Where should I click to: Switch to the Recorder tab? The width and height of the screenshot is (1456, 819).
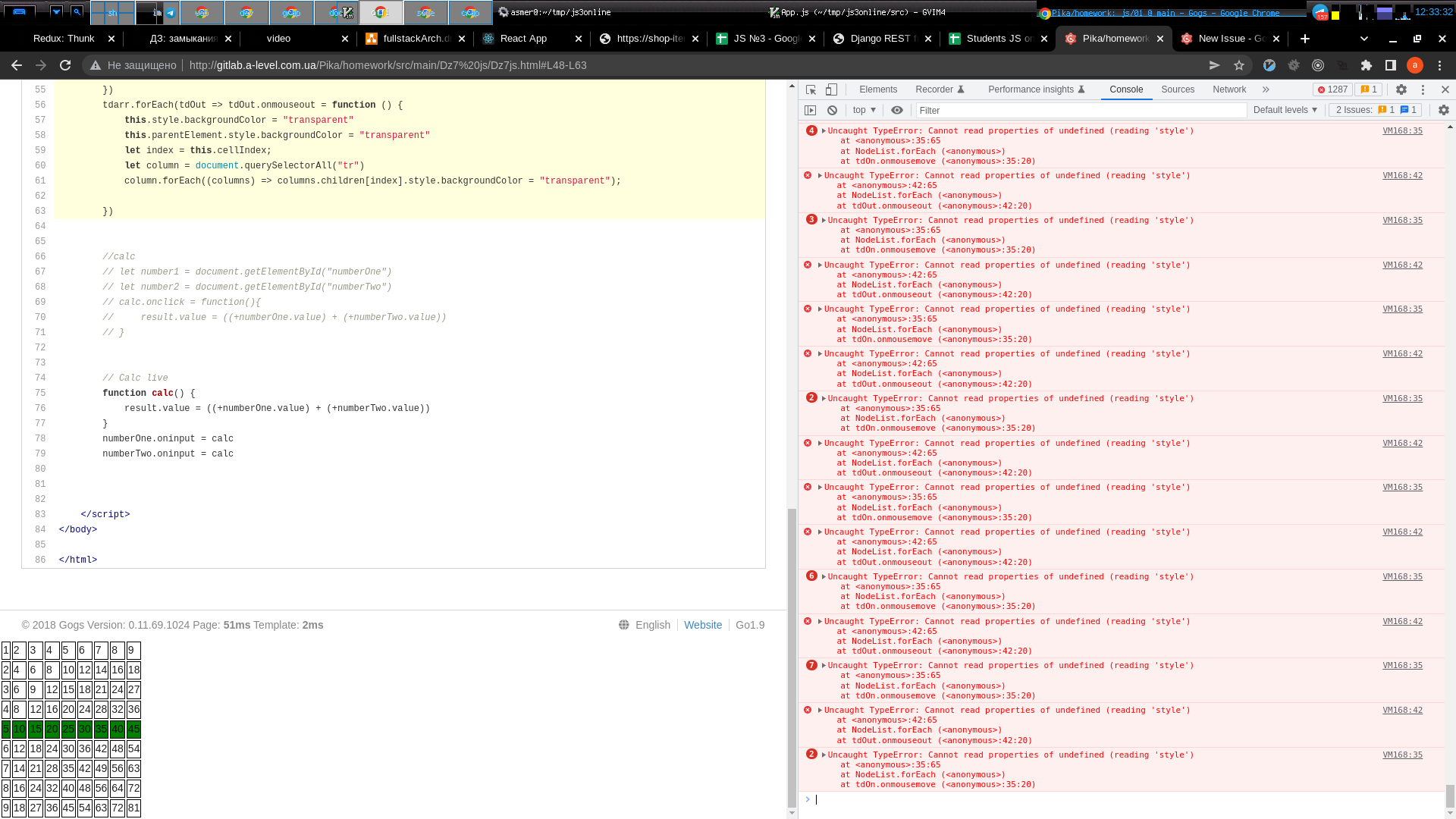[940, 89]
